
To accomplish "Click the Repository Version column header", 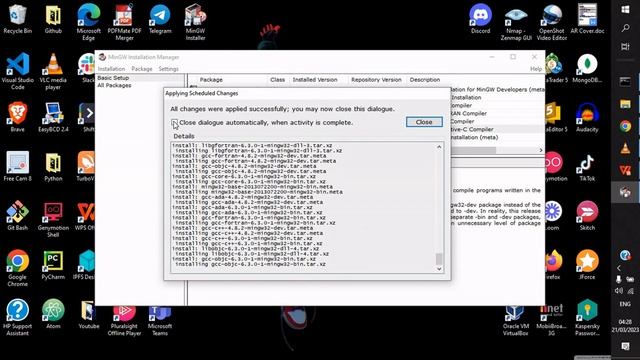I will [x=376, y=80].
